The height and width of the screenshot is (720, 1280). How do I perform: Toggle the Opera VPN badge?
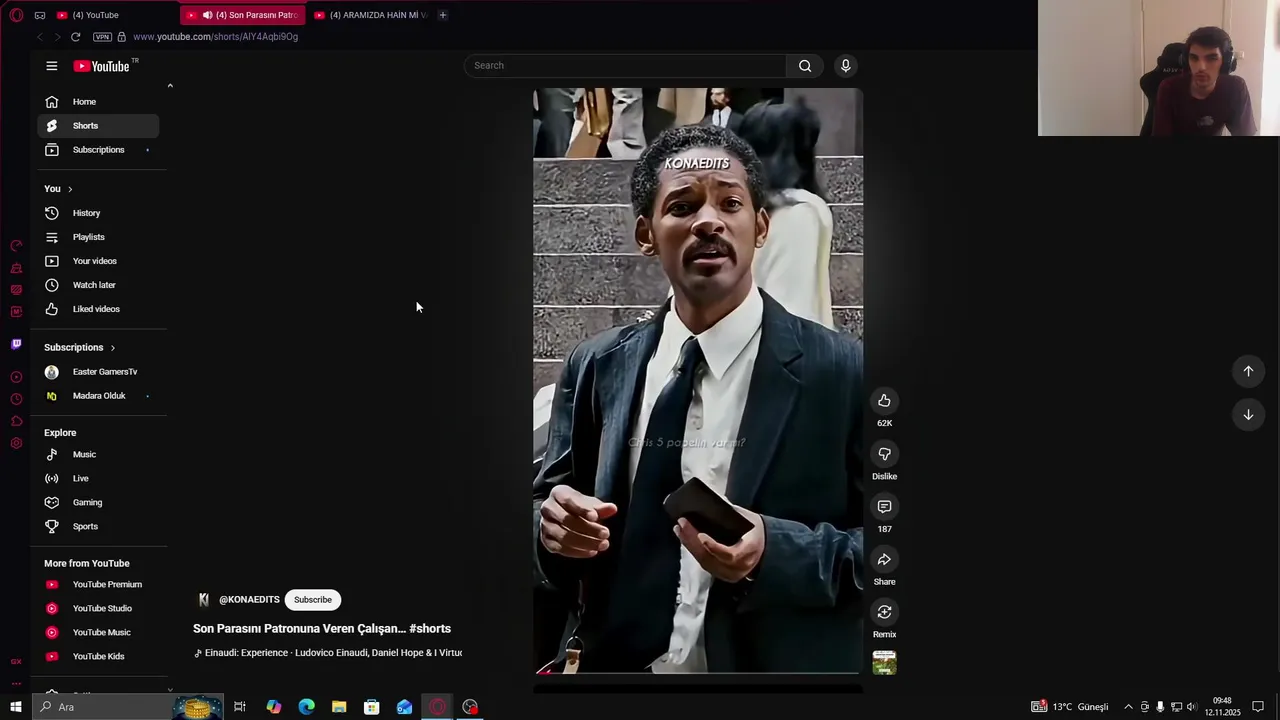[102, 37]
